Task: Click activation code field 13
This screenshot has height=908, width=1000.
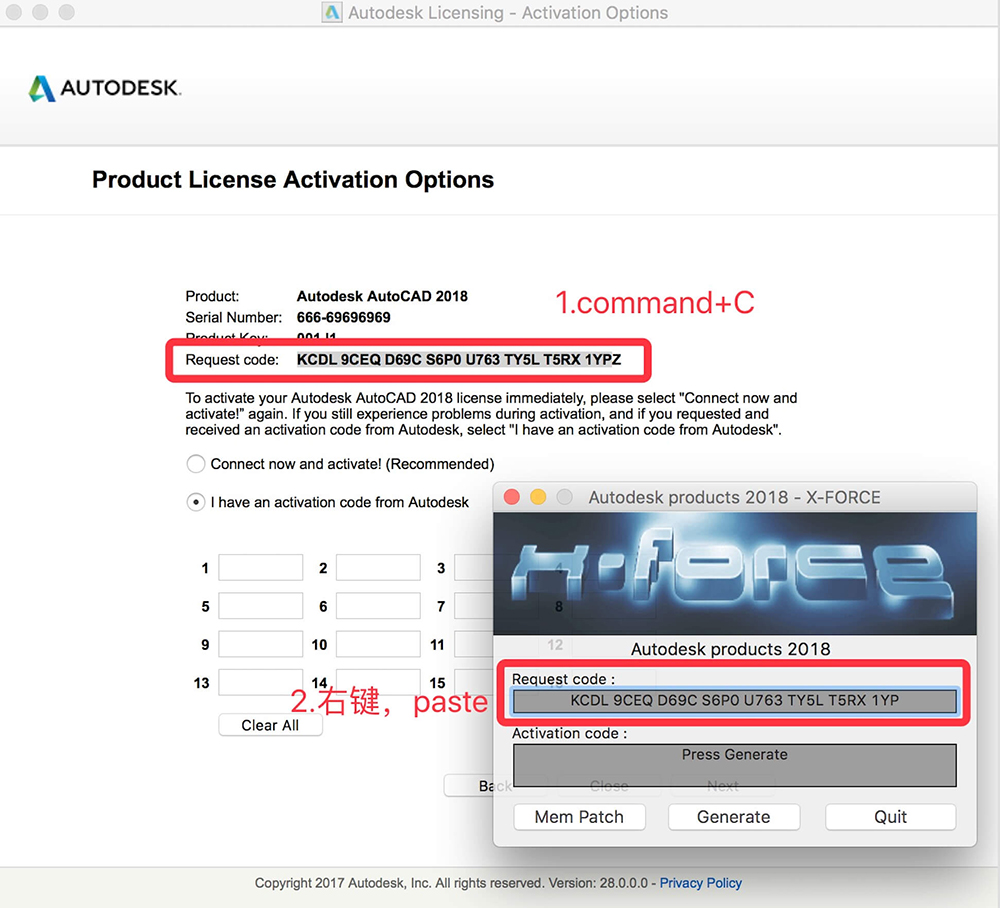Action: click(x=261, y=682)
